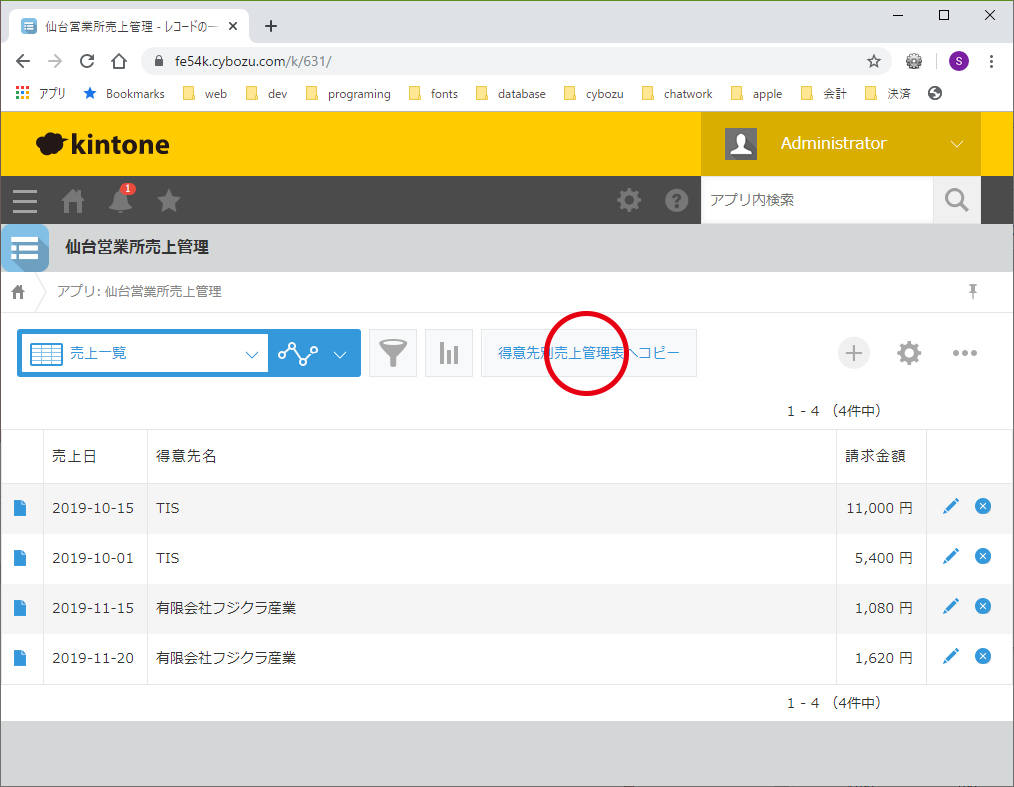Screen dimensions: 1014x787
Task: Click breadcrumb アプリ: 仙台営業所売上管理
Action: click(x=139, y=292)
